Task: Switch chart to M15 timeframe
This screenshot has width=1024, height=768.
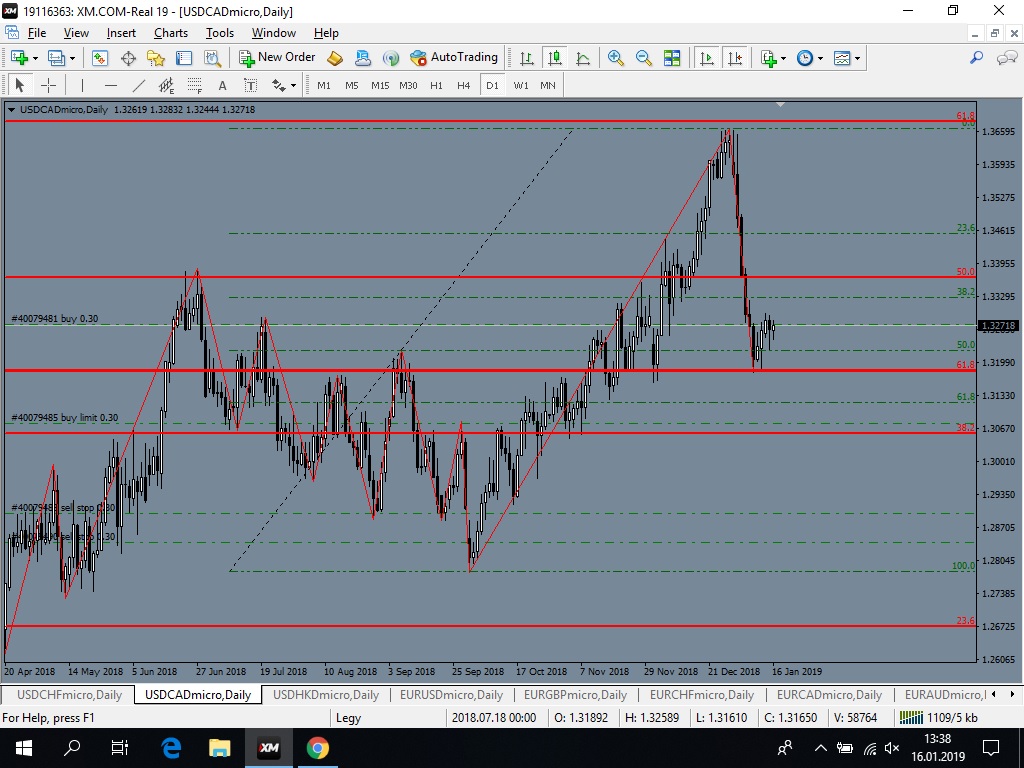Action: tap(380, 86)
